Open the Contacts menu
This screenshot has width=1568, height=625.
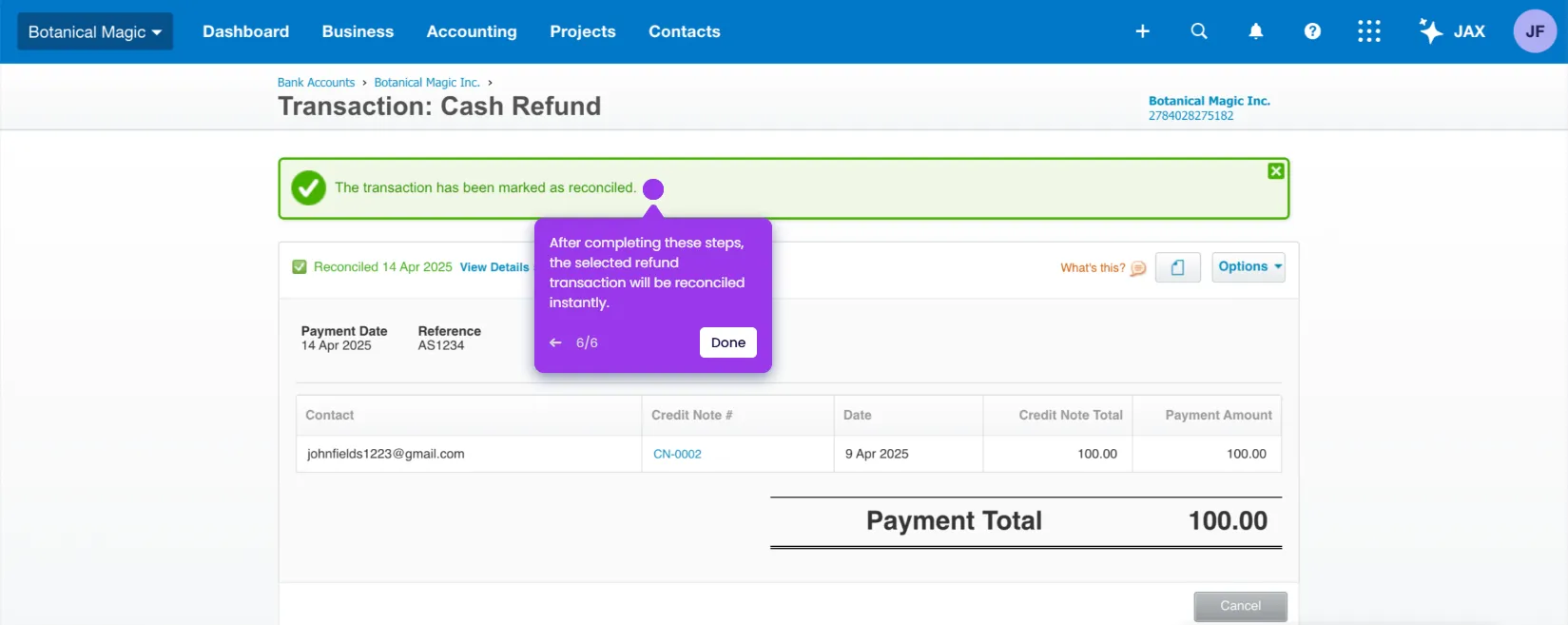685,31
